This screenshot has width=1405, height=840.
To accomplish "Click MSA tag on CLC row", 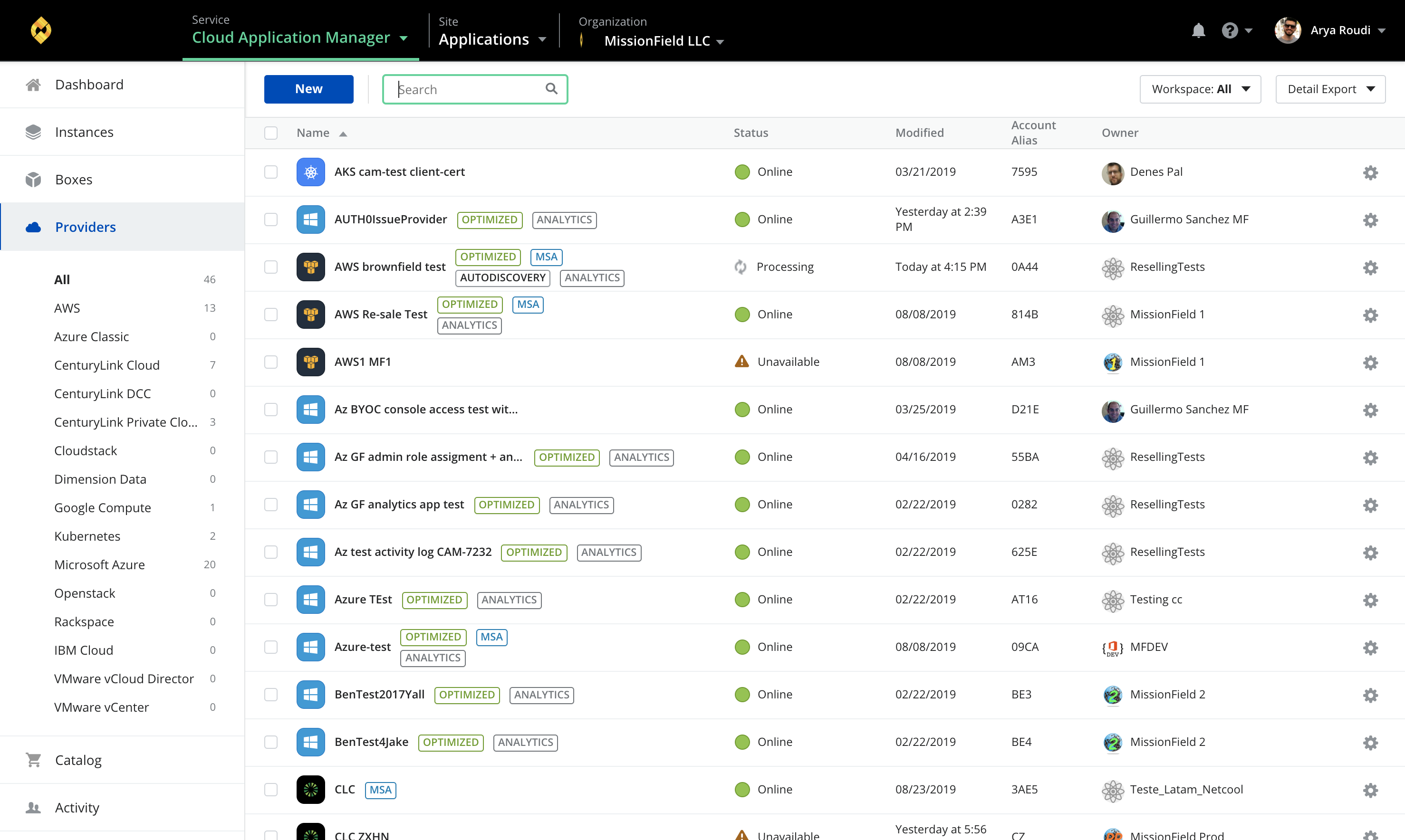I will coord(380,790).
